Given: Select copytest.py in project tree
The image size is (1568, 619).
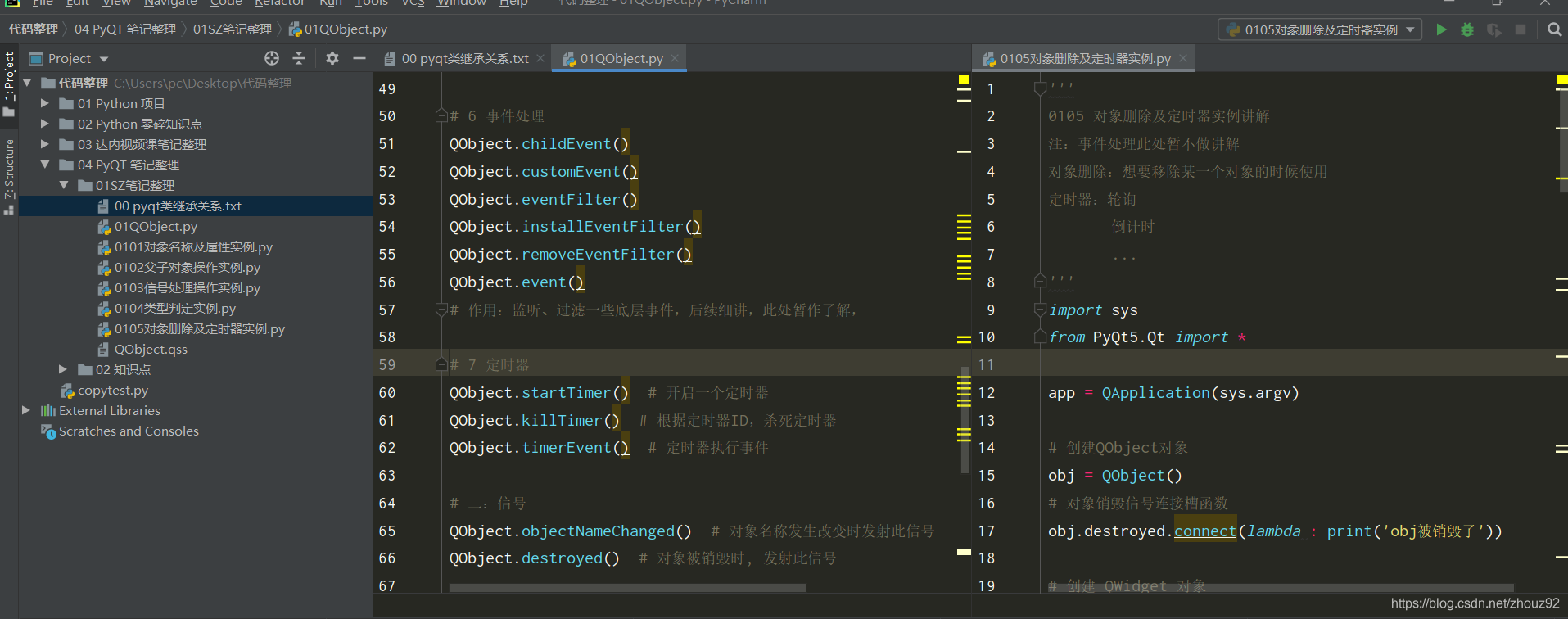Looking at the screenshot, I should point(113,390).
